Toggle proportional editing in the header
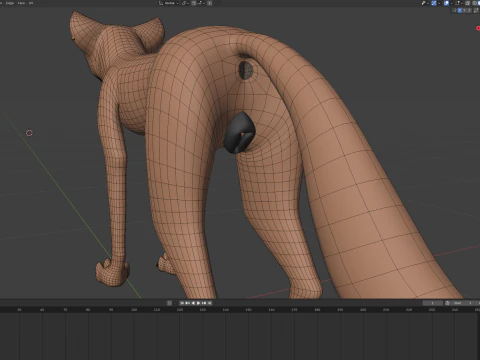480x360 pixels. [210, 3]
